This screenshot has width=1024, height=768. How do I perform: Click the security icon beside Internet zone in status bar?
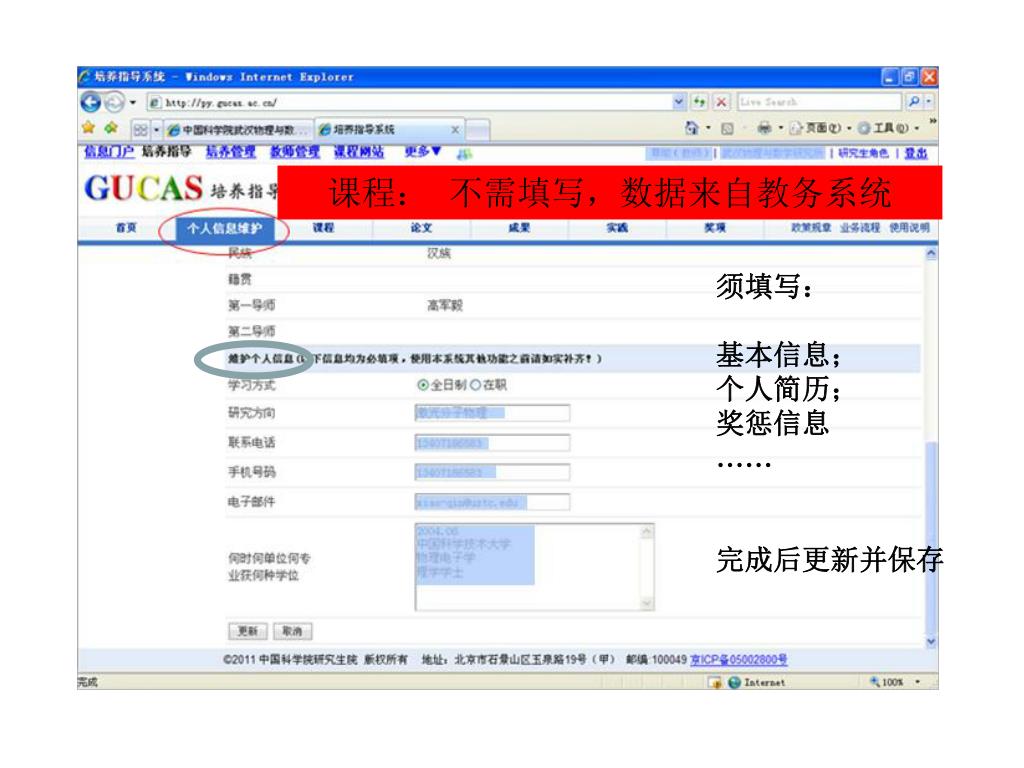click(716, 682)
